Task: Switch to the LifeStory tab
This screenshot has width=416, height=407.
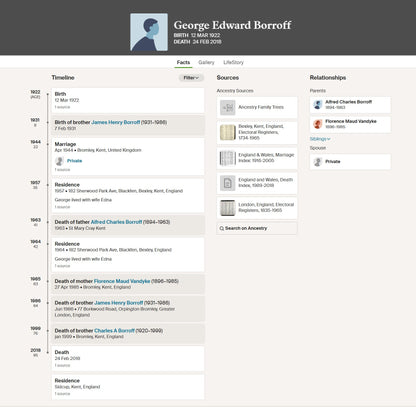Action: pos(233,62)
